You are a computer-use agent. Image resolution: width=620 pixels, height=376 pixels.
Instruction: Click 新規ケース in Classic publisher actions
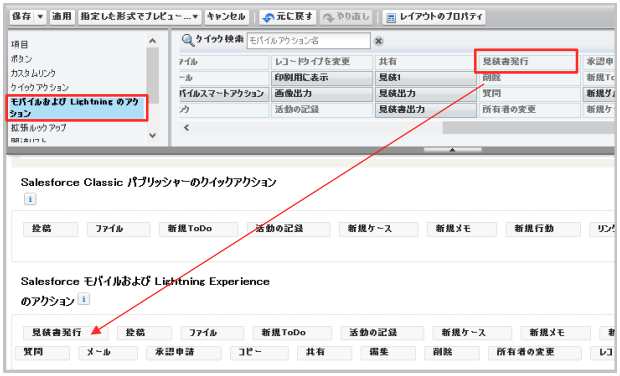[x=378, y=229]
